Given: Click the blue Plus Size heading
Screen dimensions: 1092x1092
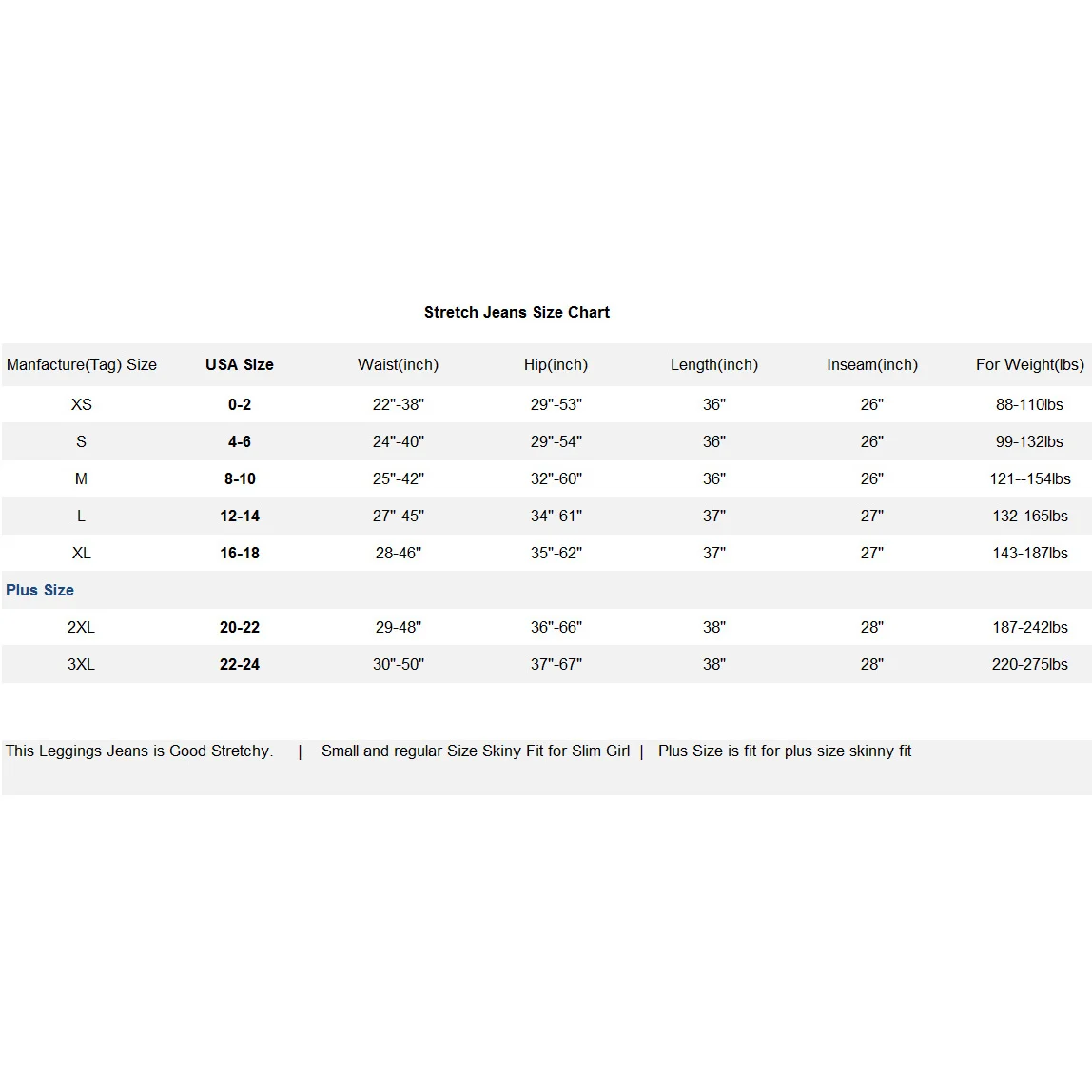Looking at the screenshot, I should [40, 591].
